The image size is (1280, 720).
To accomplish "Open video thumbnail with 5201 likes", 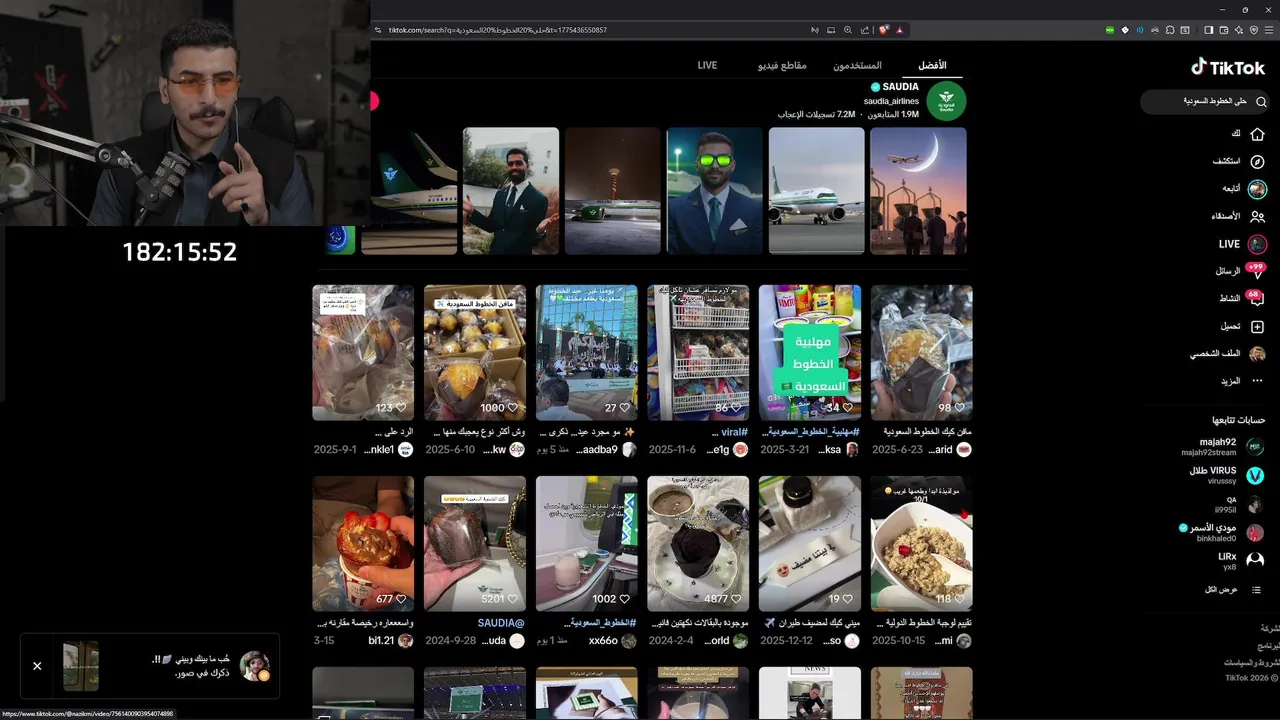I will coord(475,543).
